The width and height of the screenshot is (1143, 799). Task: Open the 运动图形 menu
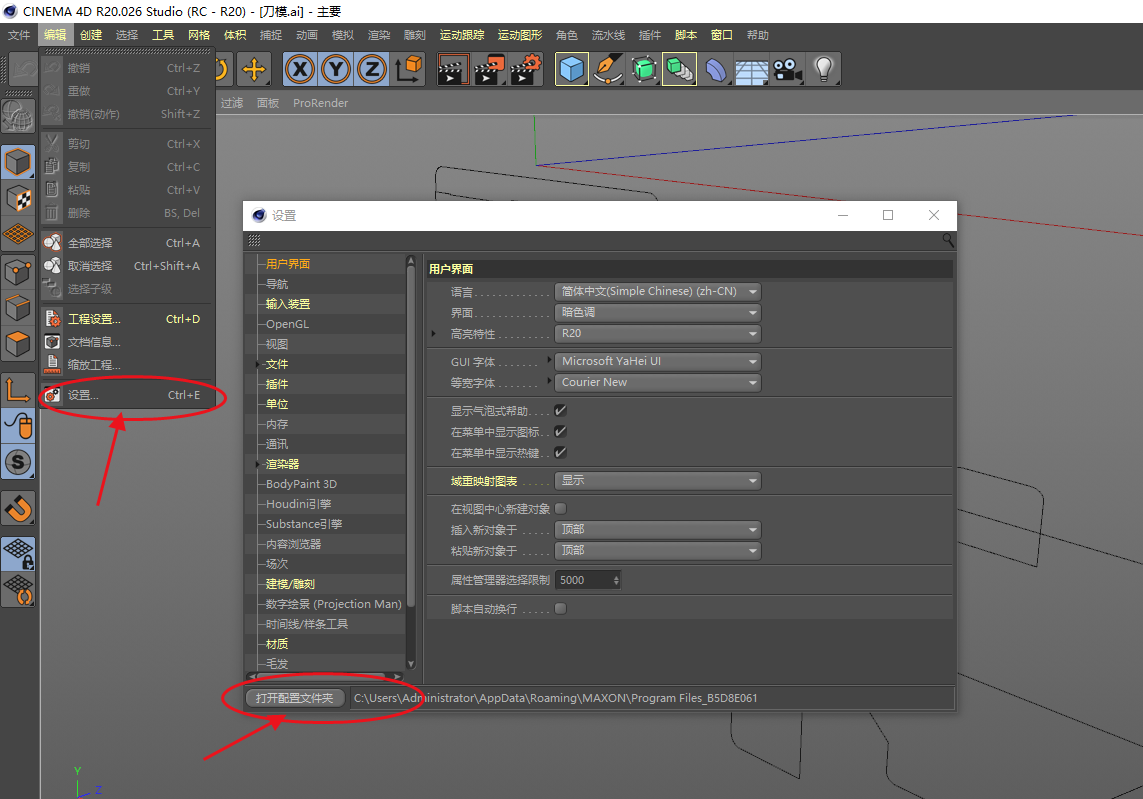point(520,35)
